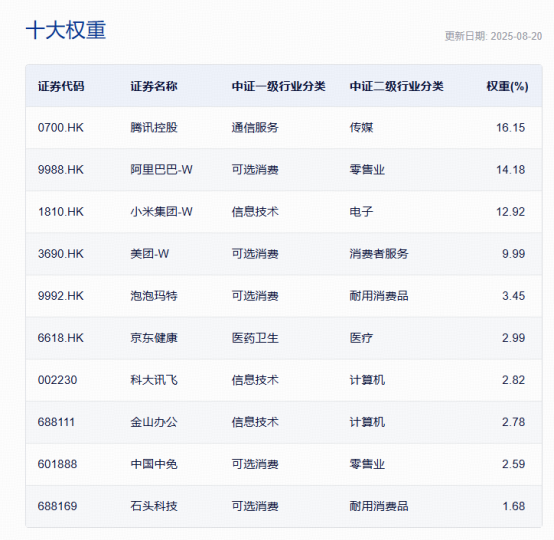This screenshot has width=554, height=540.
Task: Click the 消费者服务 industry cell
Action: pos(379,254)
